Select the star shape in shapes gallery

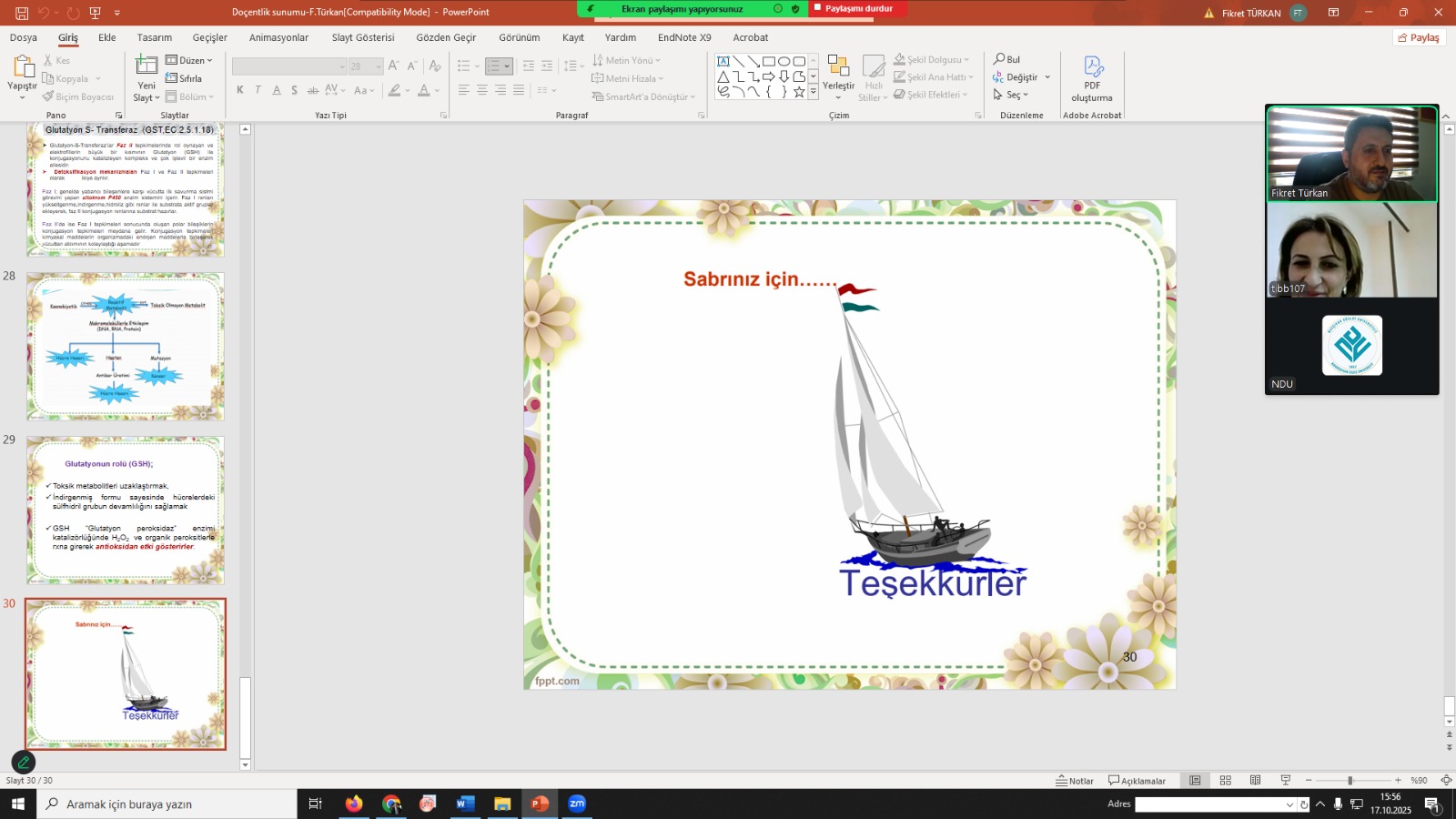click(799, 92)
